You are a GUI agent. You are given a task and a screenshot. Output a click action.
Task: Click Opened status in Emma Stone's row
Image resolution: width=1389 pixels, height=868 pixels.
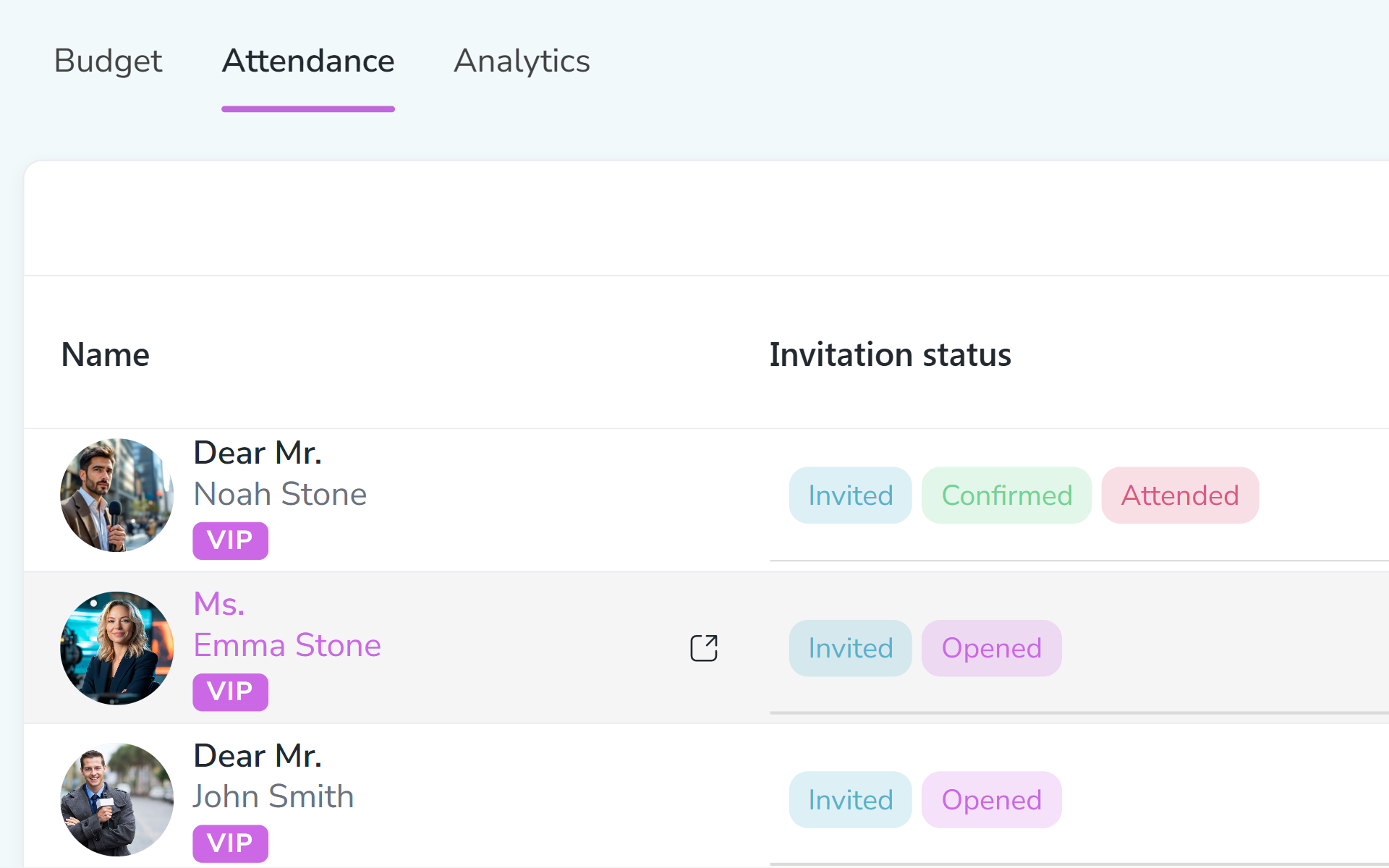991,648
